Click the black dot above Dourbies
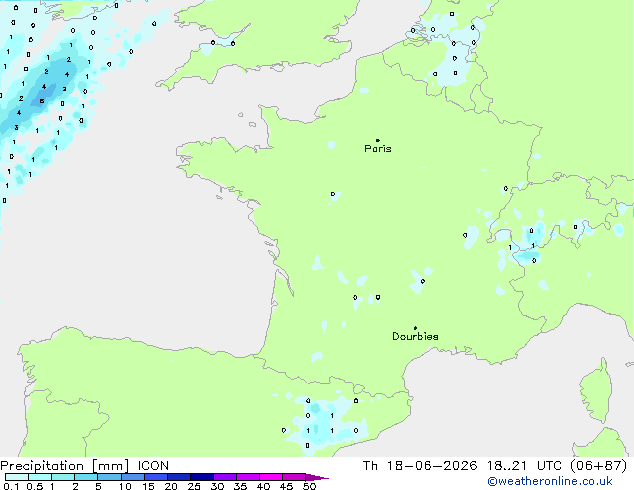634x490 pixels. tap(415, 328)
